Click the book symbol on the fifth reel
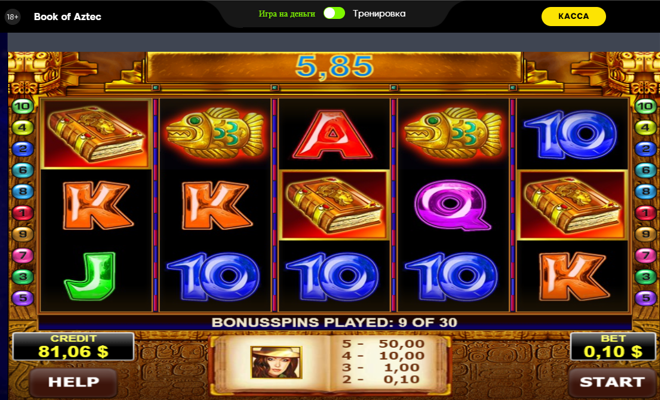 click(572, 205)
